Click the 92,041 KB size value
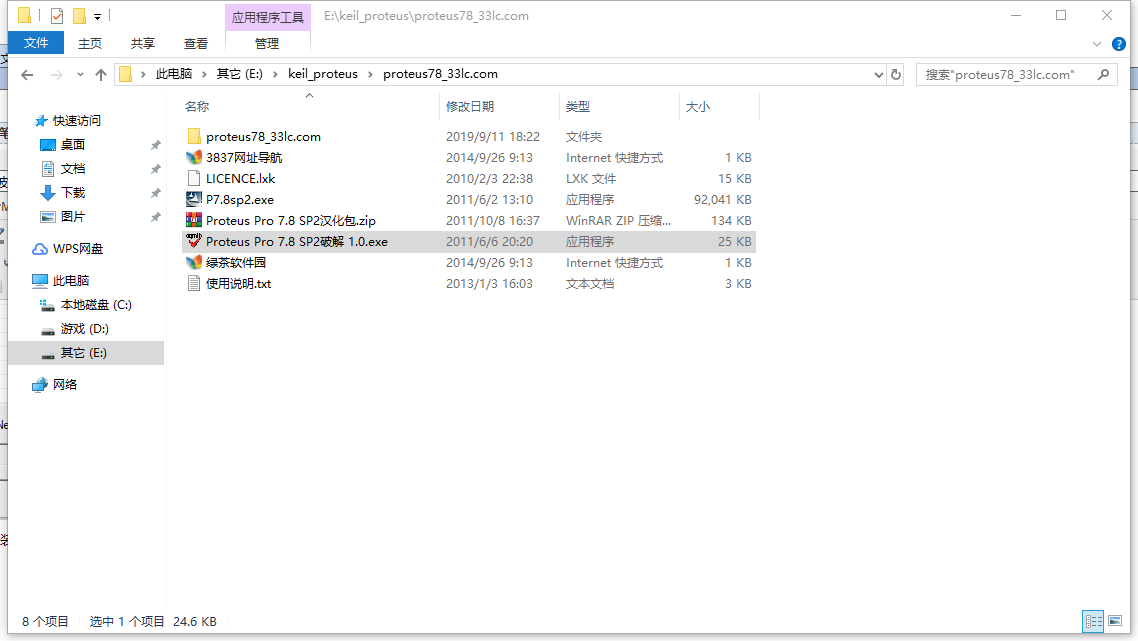Image resolution: width=1138 pixels, height=641 pixels. [722, 200]
